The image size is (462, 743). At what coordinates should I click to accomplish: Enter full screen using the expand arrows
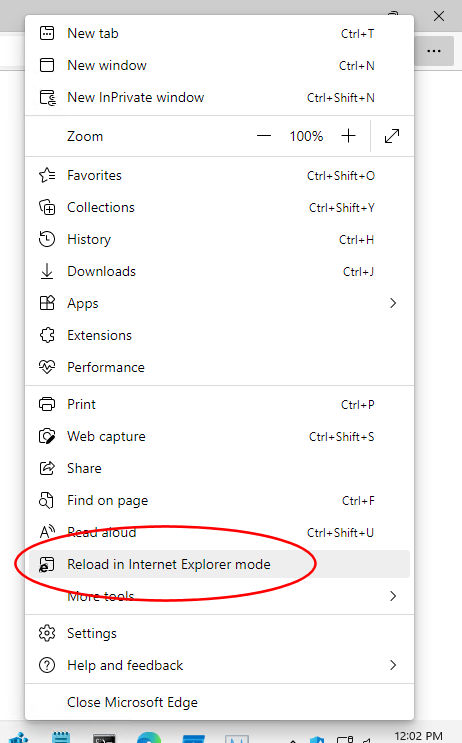pos(392,136)
